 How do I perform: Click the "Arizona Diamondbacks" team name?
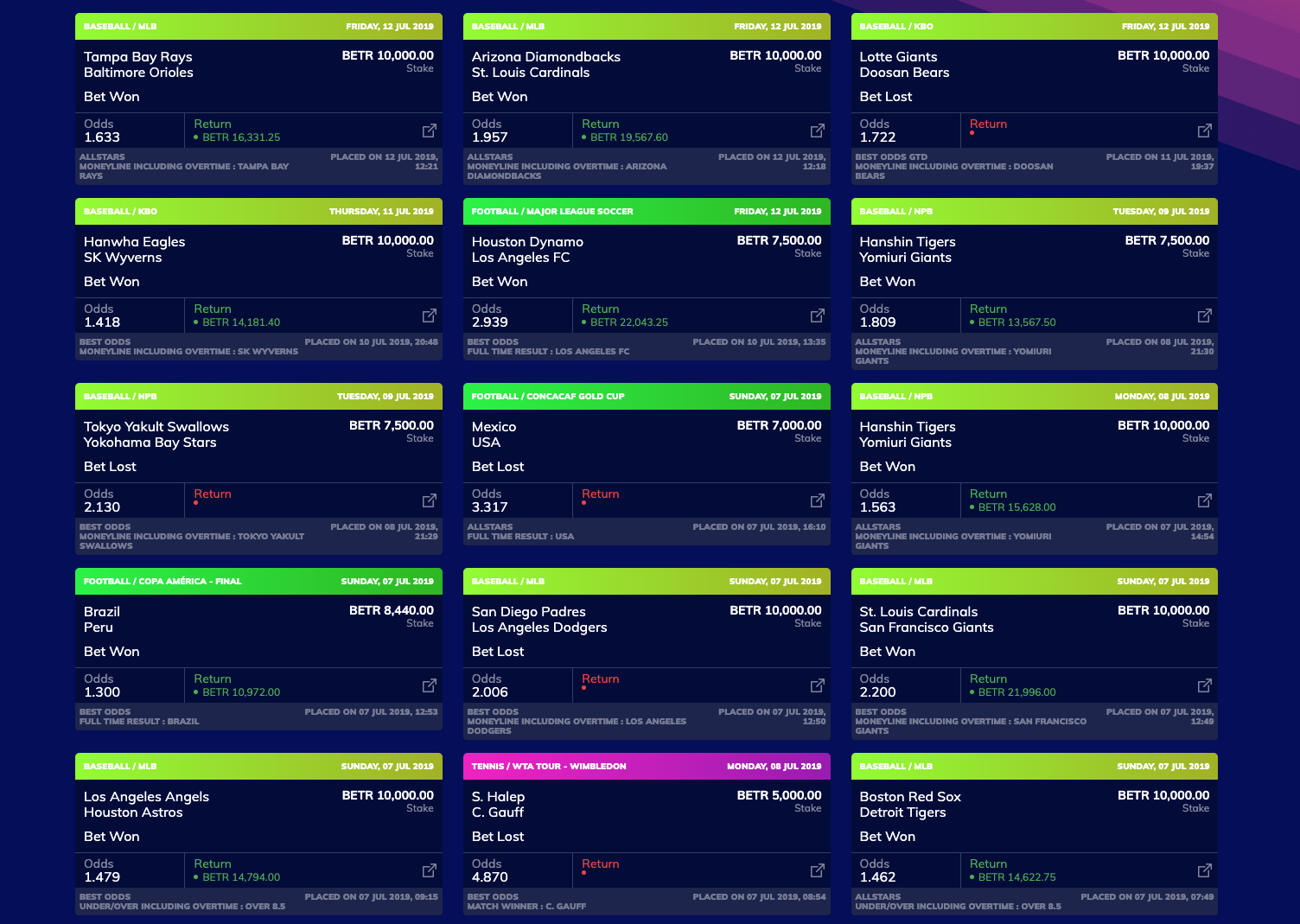(x=546, y=57)
